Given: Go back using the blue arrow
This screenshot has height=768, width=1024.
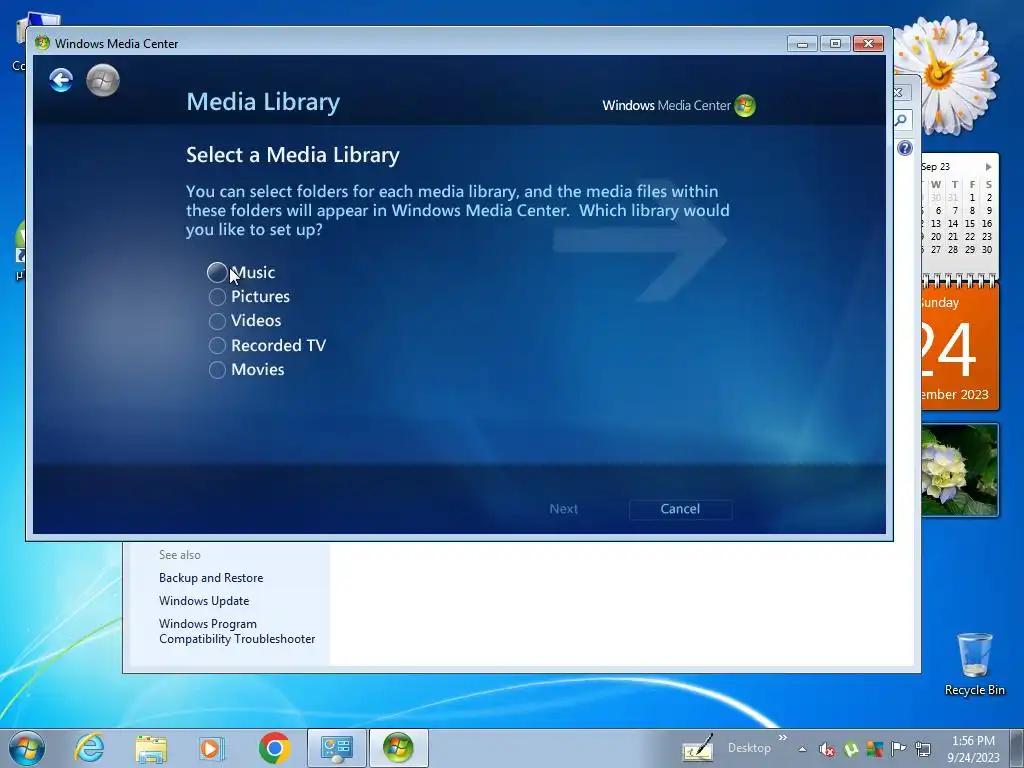Looking at the screenshot, I should tap(61, 80).
